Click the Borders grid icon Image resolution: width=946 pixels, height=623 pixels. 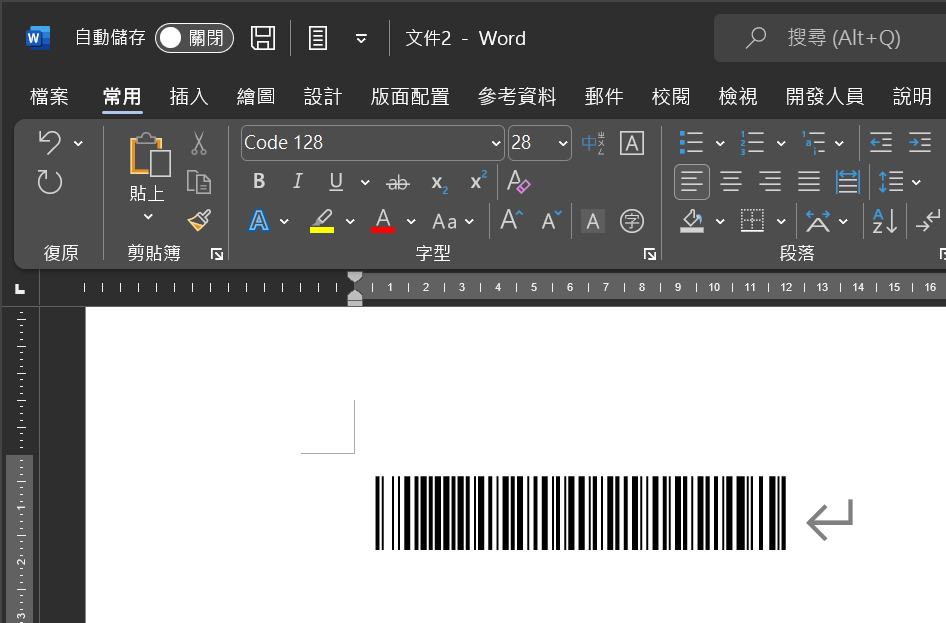(x=752, y=221)
